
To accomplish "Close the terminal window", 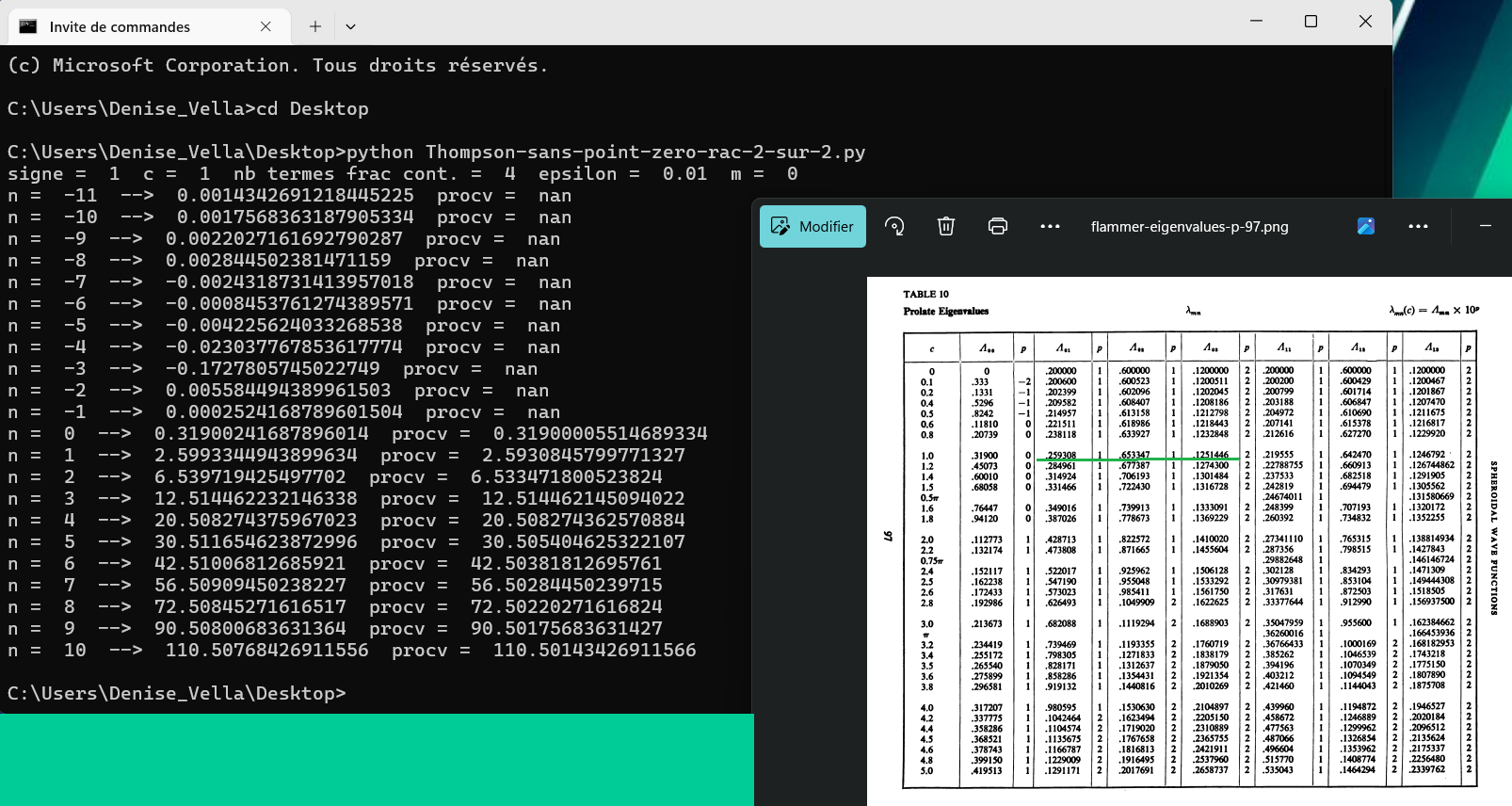I will 1365,21.
